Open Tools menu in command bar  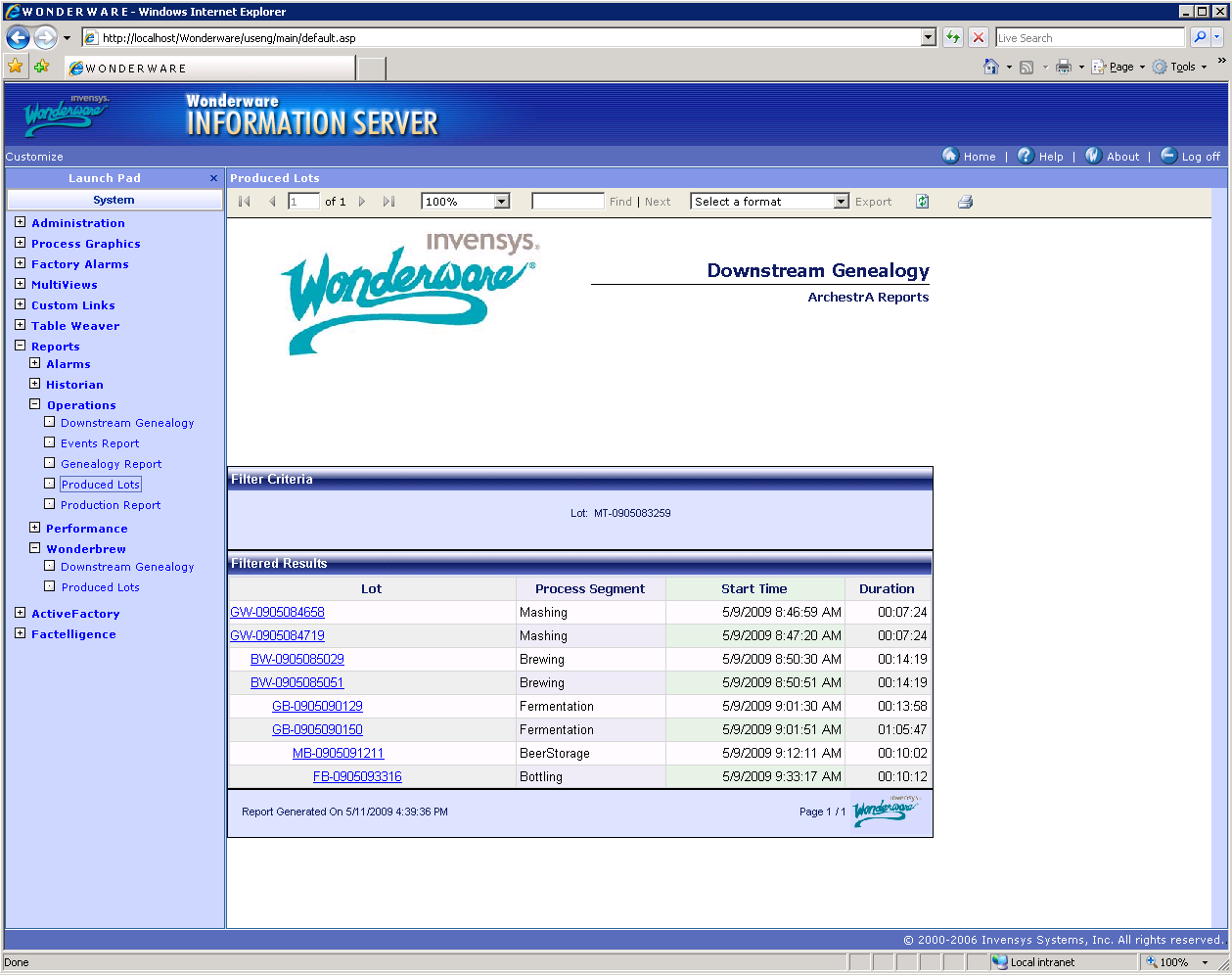tap(1179, 67)
